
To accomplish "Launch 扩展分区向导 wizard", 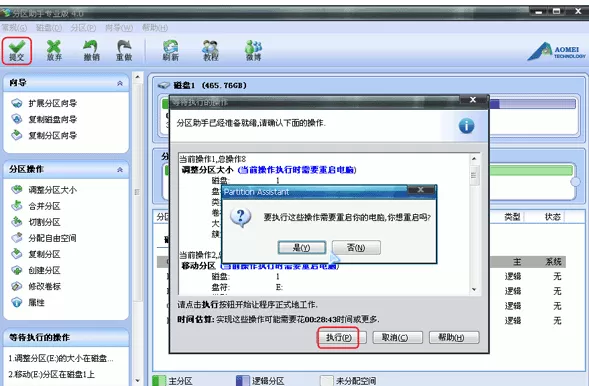I will click(x=53, y=103).
